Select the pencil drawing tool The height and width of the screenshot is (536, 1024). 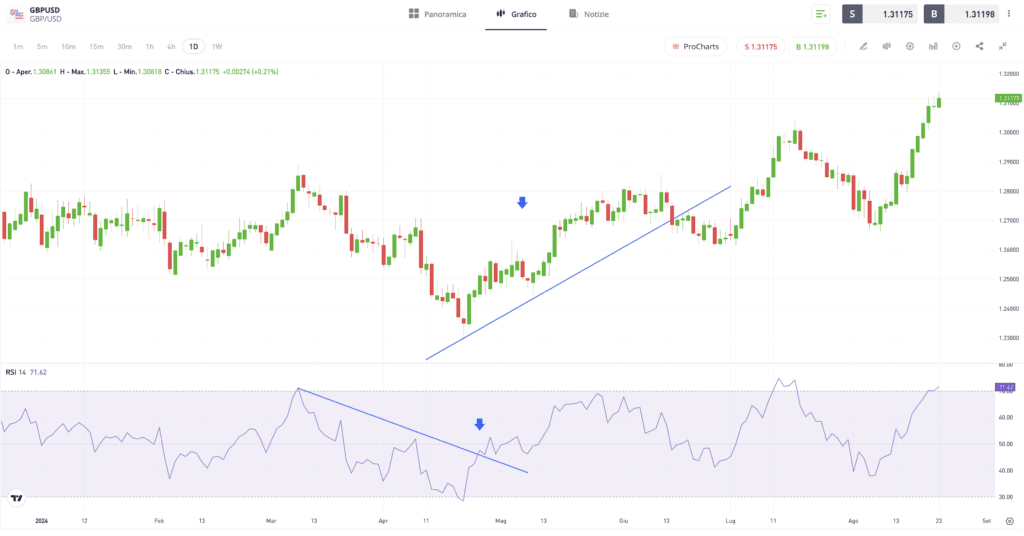(x=863, y=46)
